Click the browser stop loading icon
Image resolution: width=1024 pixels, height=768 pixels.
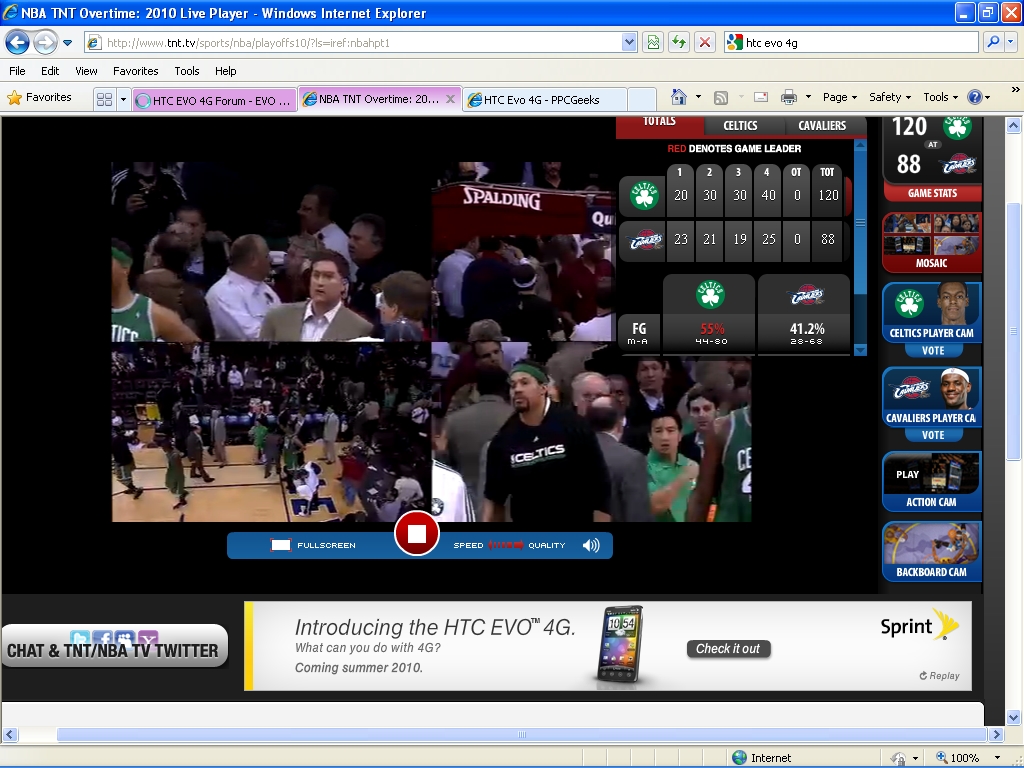tap(705, 42)
